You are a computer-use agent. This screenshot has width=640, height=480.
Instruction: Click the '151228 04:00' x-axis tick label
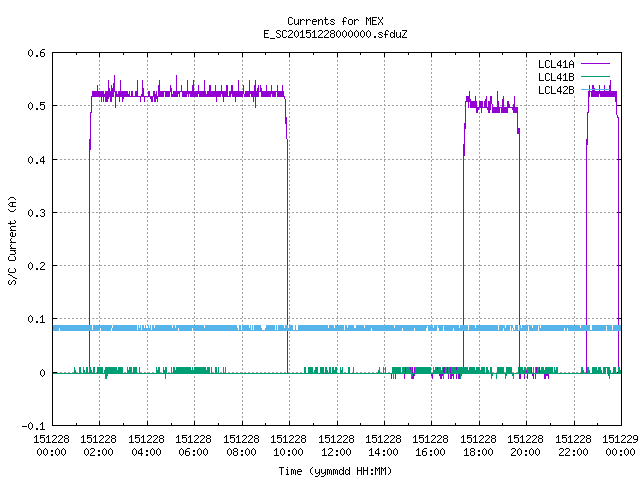(x=146, y=445)
